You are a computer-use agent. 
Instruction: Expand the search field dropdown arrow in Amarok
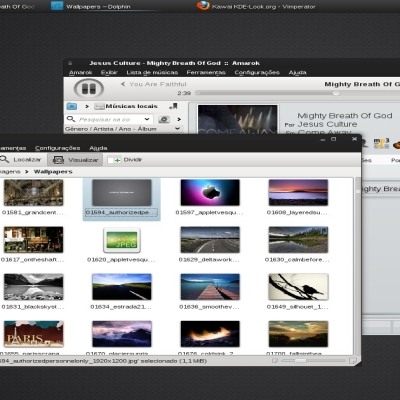[x=147, y=119]
